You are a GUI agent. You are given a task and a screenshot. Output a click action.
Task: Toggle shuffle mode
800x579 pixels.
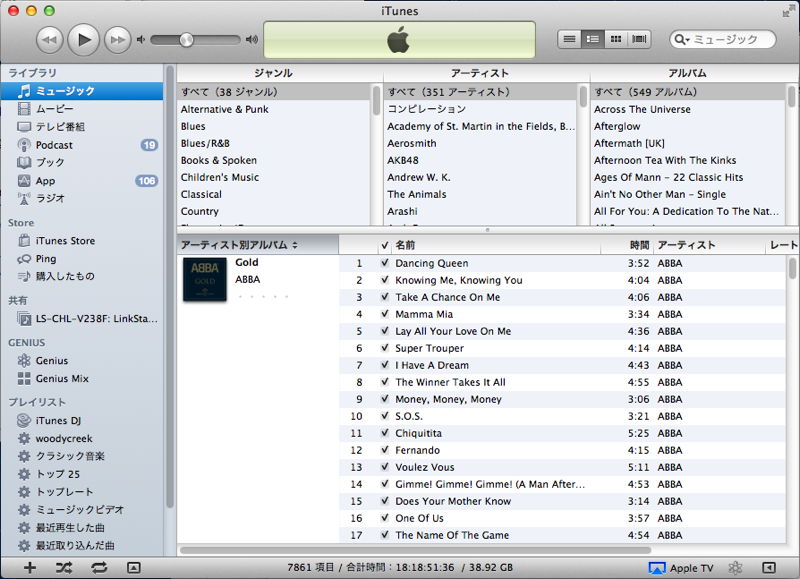click(64, 568)
